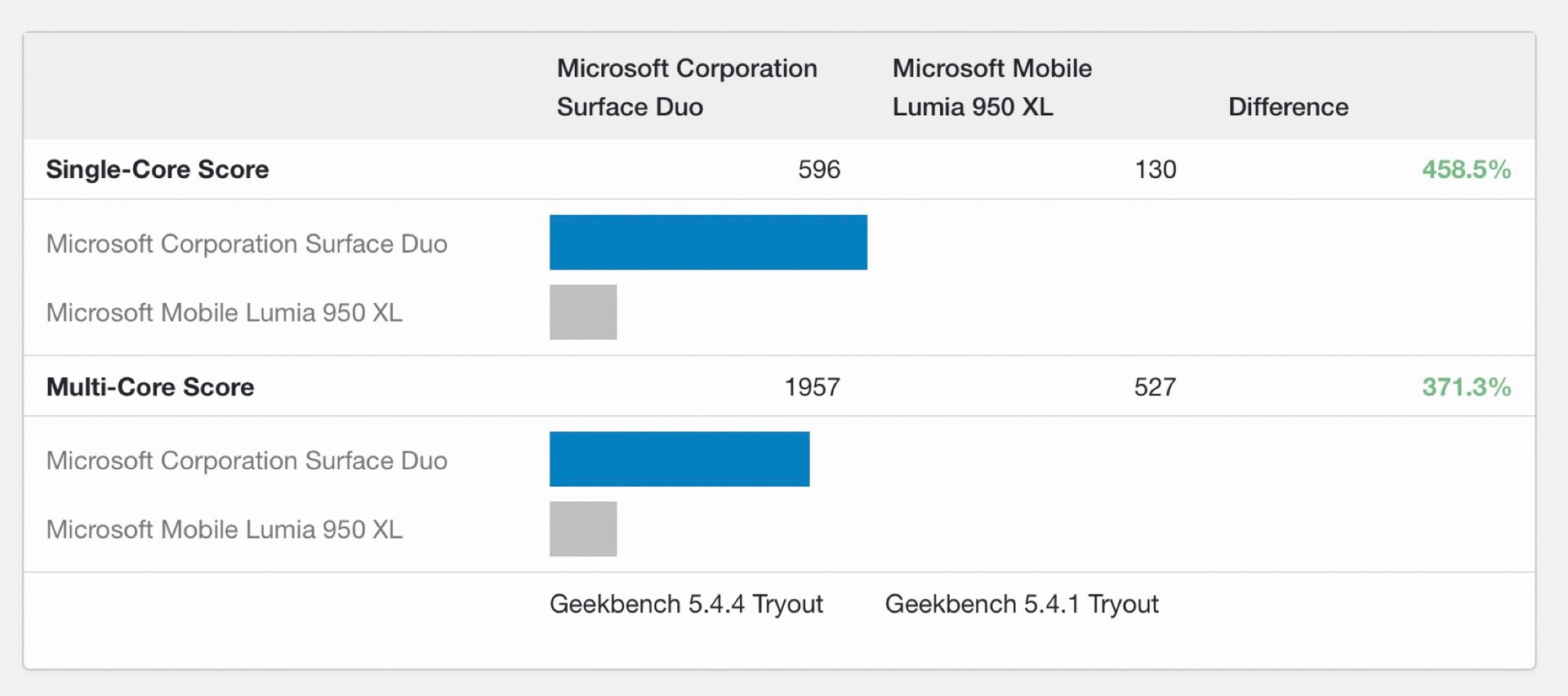Click Lumia 950 XL label under Single-Core Score

pos(225,312)
